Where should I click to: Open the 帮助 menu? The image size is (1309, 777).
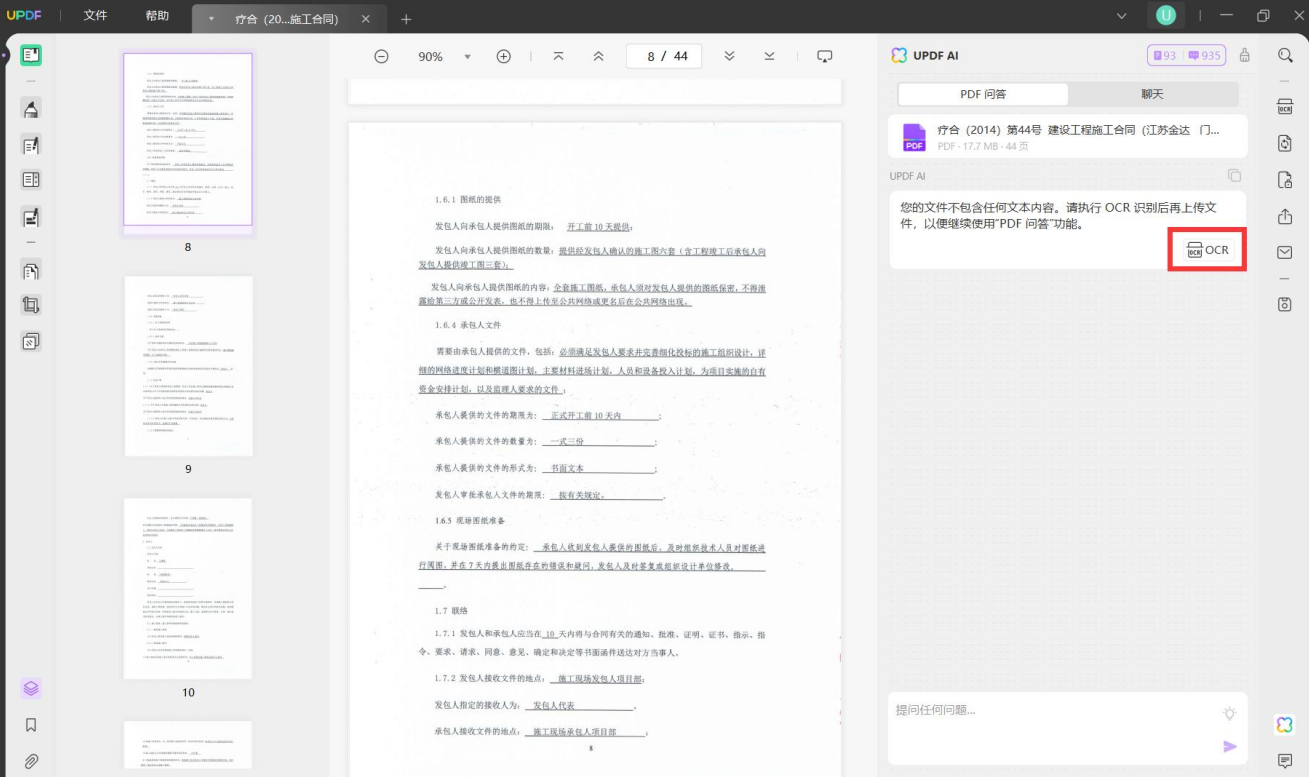click(x=157, y=16)
